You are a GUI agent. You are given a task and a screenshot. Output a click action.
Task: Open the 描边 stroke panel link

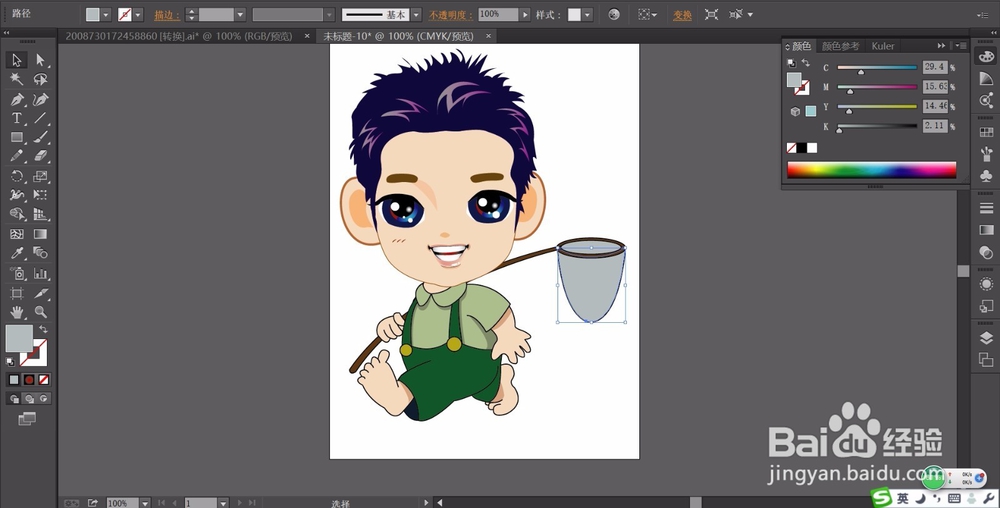166,15
